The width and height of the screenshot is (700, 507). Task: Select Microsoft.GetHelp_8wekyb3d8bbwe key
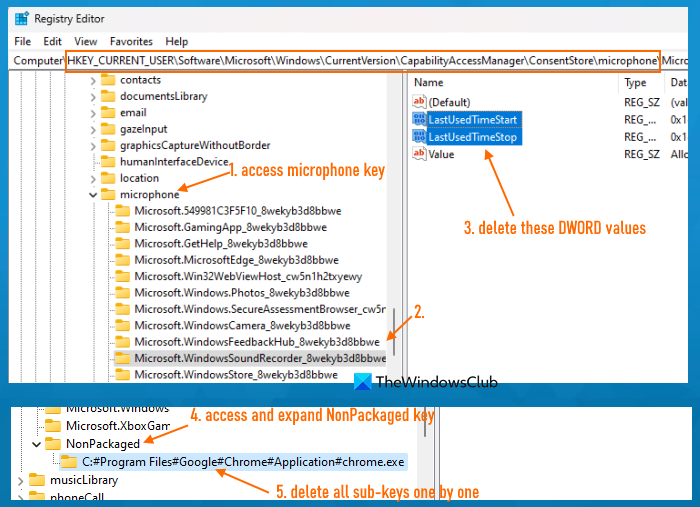(x=221, y=244)
